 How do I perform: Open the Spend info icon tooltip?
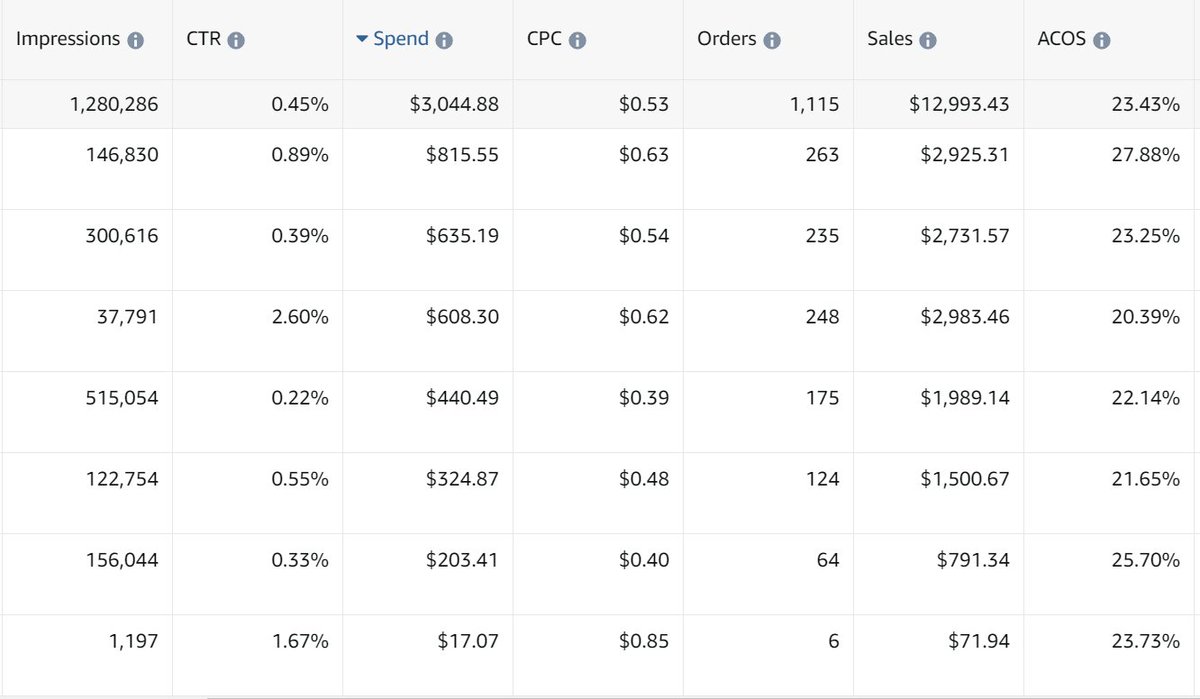[x=444, y=41]
